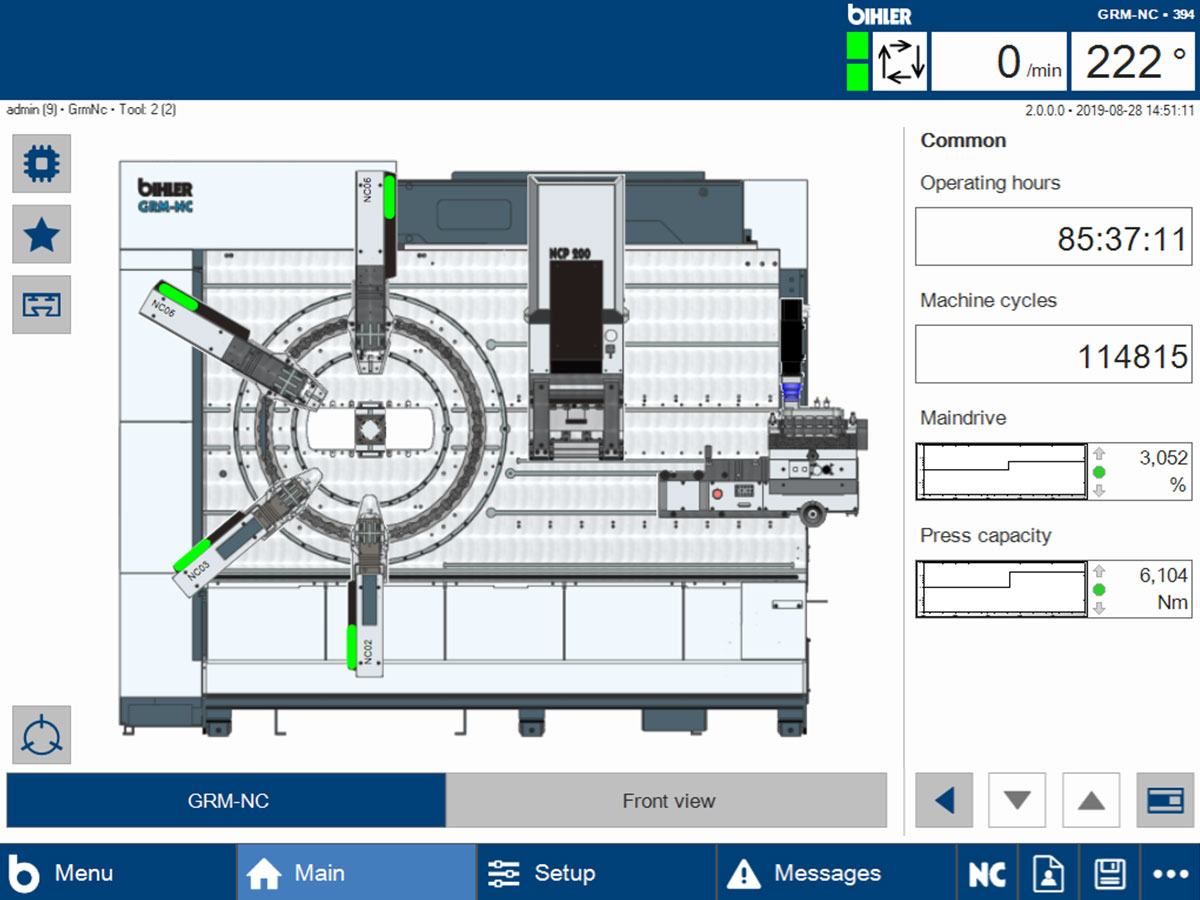Image resolution: width=1200 pixels, height=900 pixels.
Task: Click the Machine cycles value 114815
Action: 1054,354
